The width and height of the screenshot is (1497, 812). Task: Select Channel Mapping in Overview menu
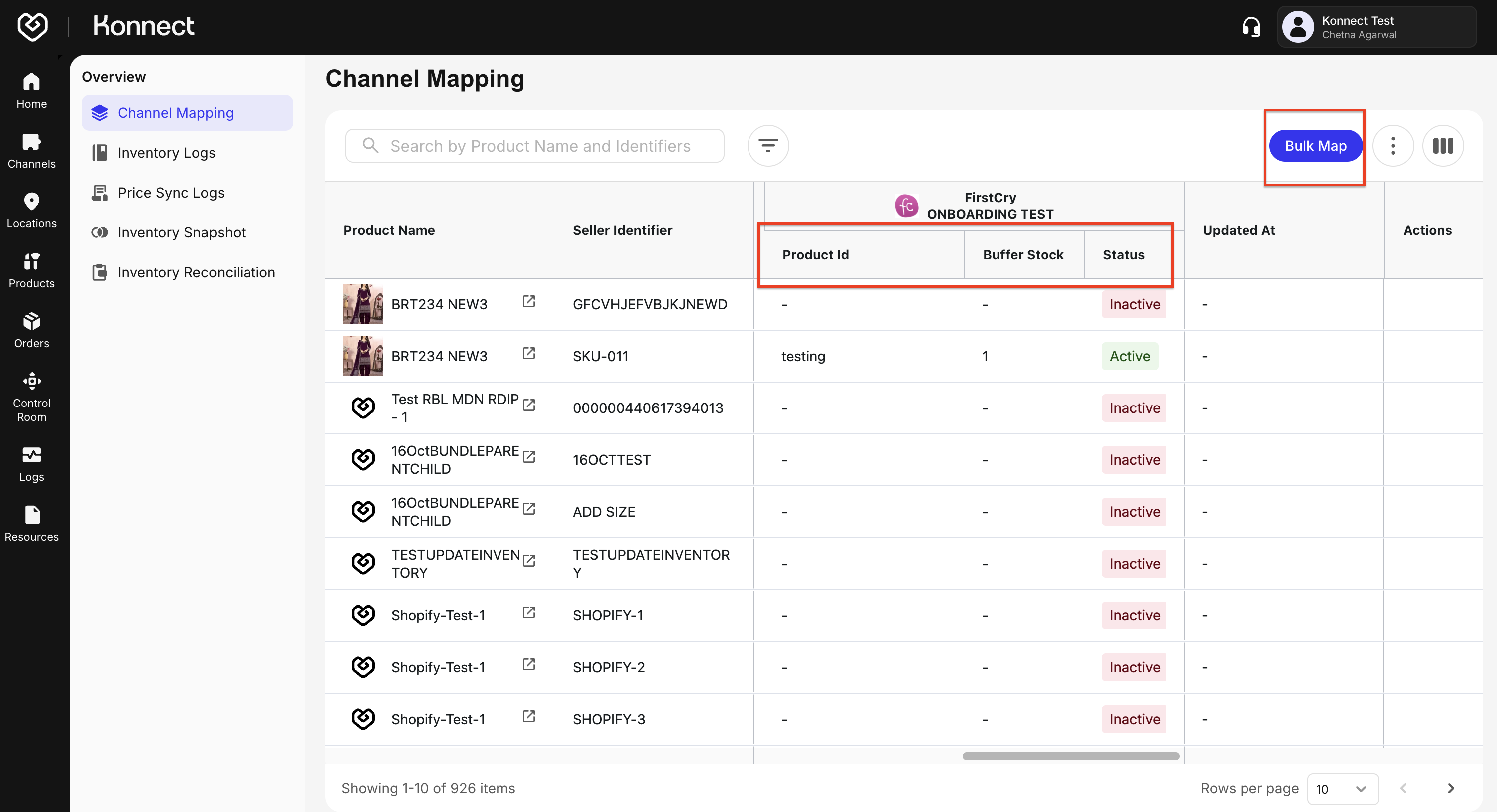(x=187, y=113)
